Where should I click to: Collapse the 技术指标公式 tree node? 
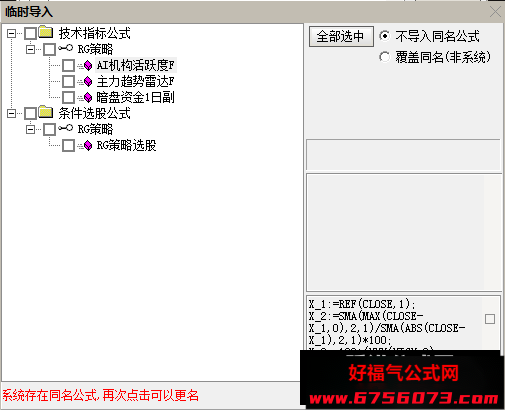pos(11,33)
